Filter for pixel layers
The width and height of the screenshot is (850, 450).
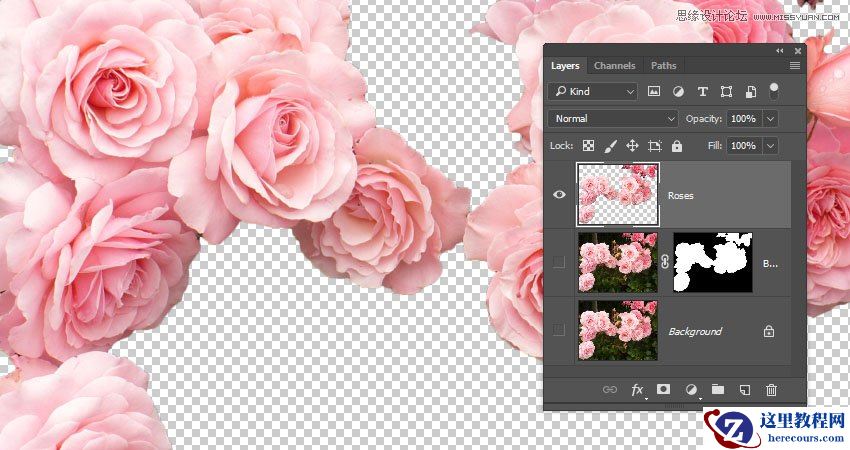654,92
